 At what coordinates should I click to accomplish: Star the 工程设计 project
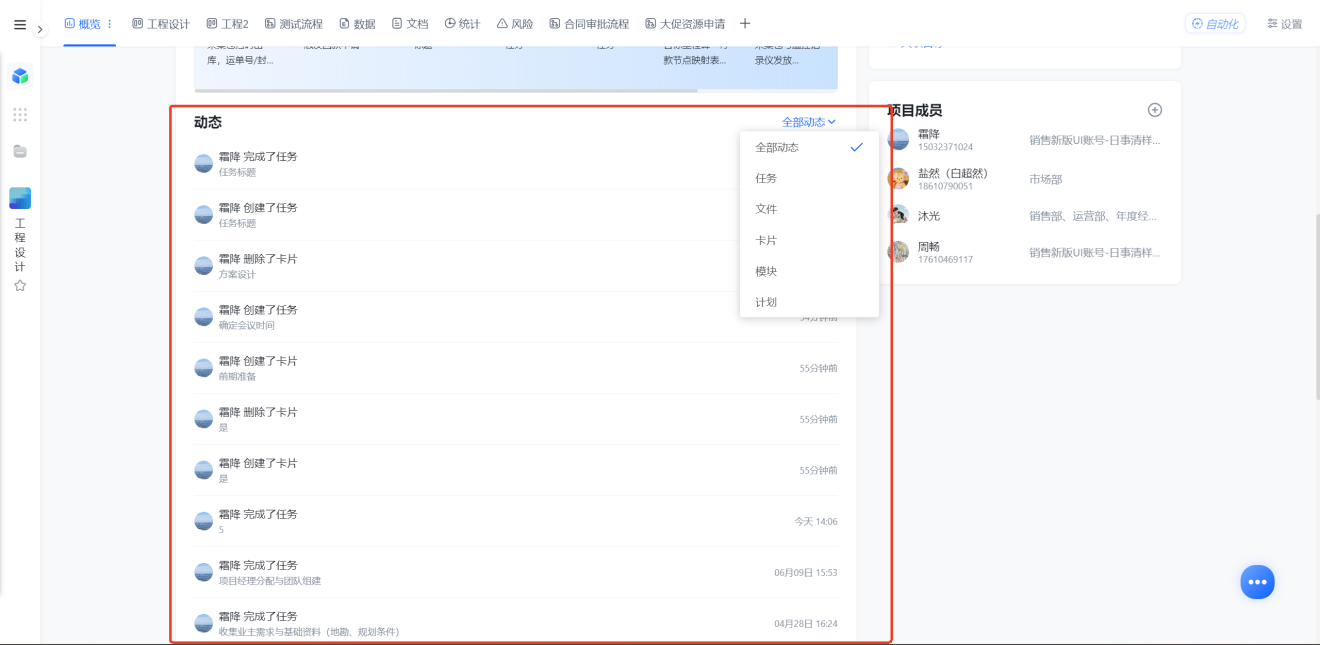click(20, 285)
